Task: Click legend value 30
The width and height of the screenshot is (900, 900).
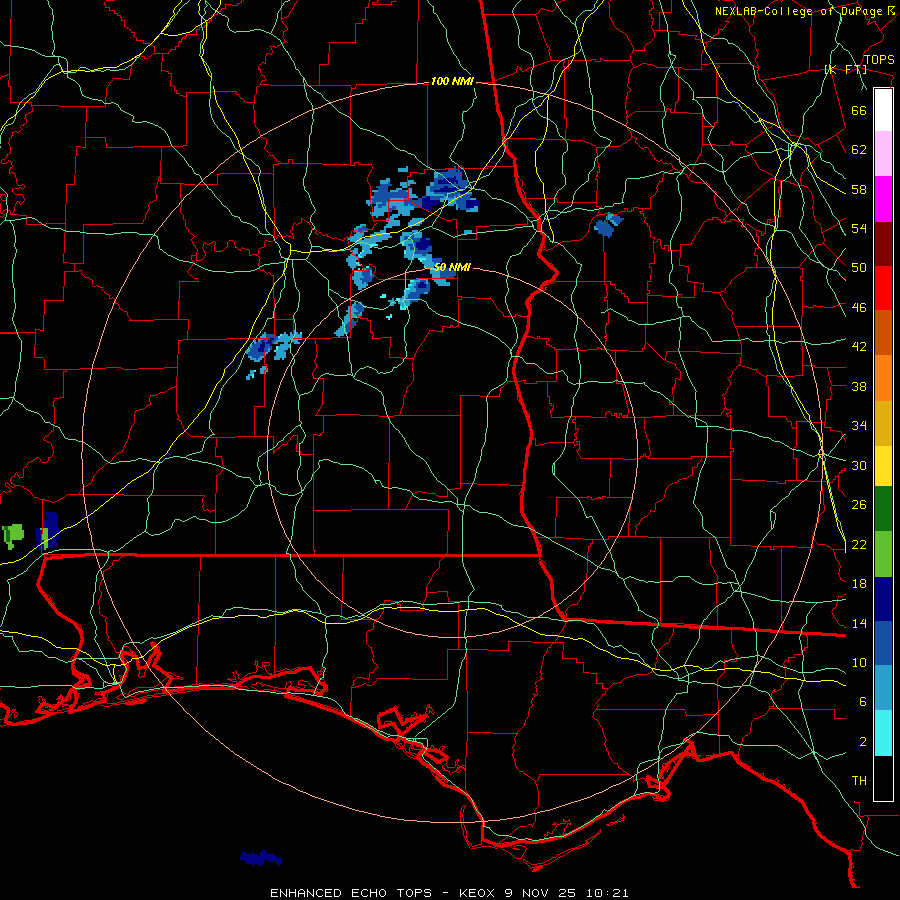Action: (859, 465)
